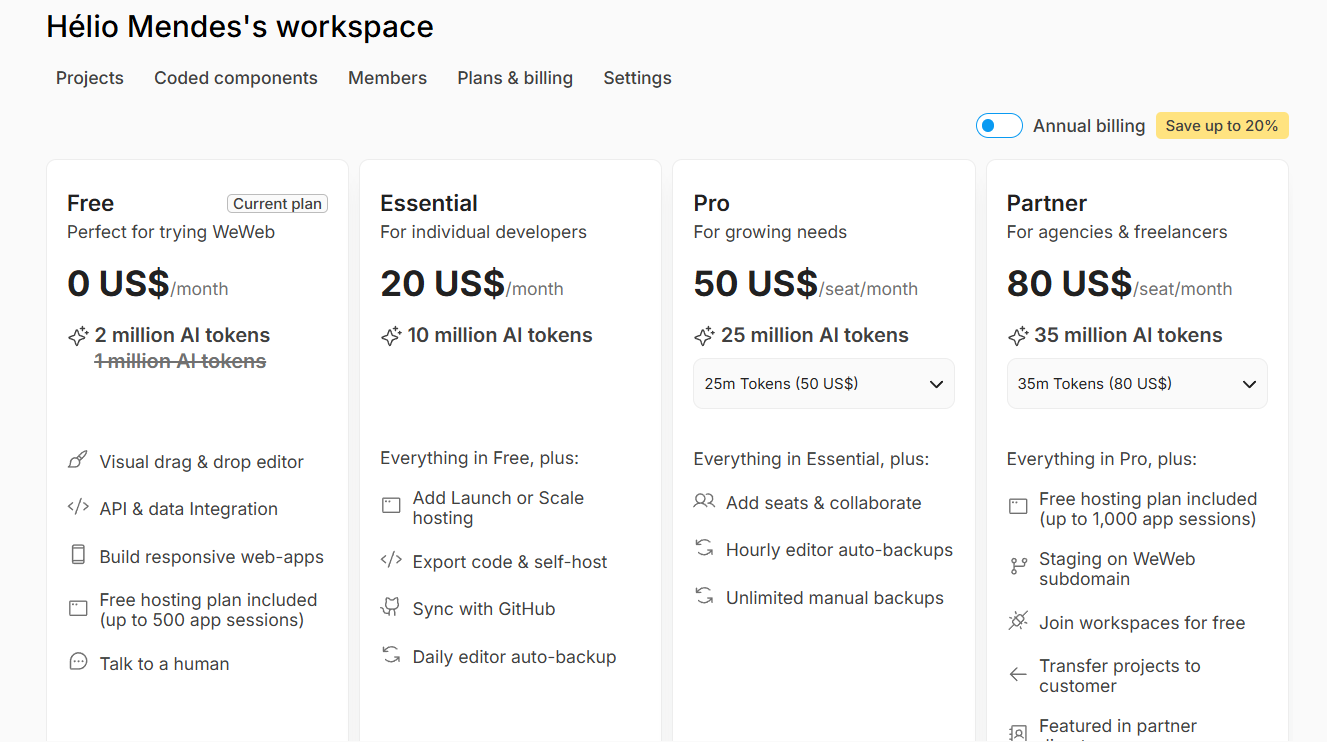Click the chat bubble icon beside Talk to a human
The height and width of the screenshot is (742, 1327).
[x=78, y=662]
